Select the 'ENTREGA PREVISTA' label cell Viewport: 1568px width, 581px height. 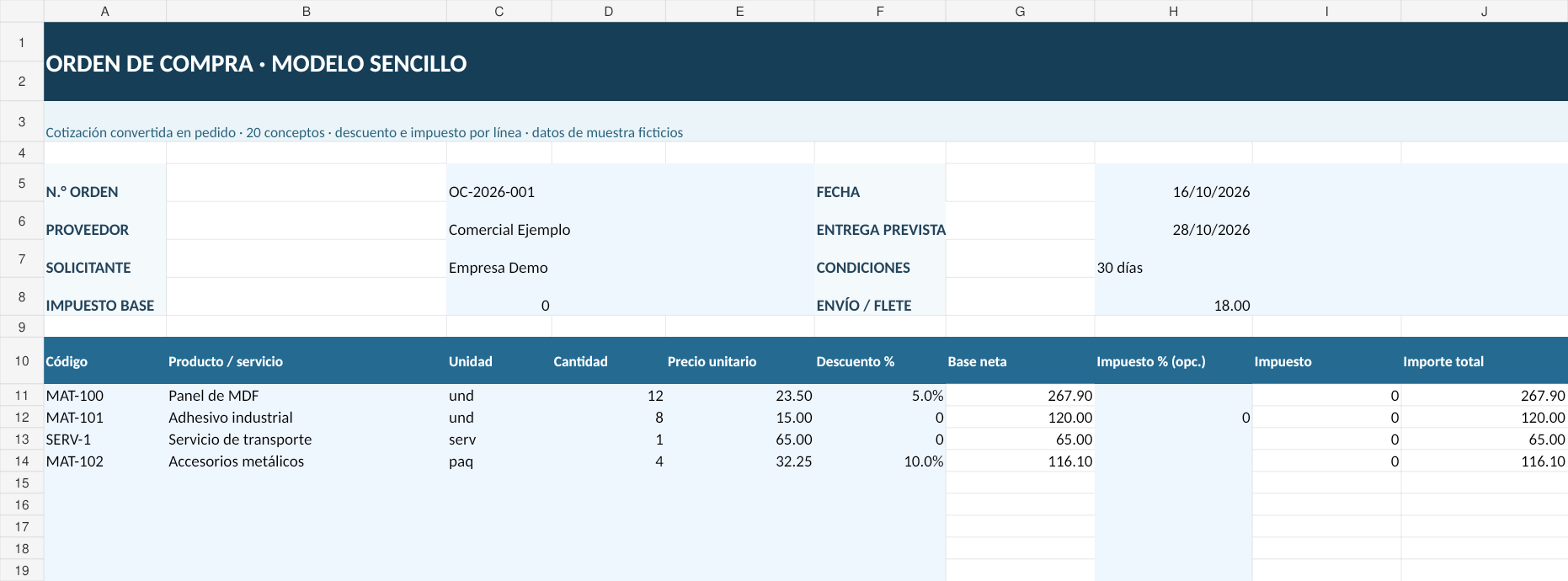[880, 221]
